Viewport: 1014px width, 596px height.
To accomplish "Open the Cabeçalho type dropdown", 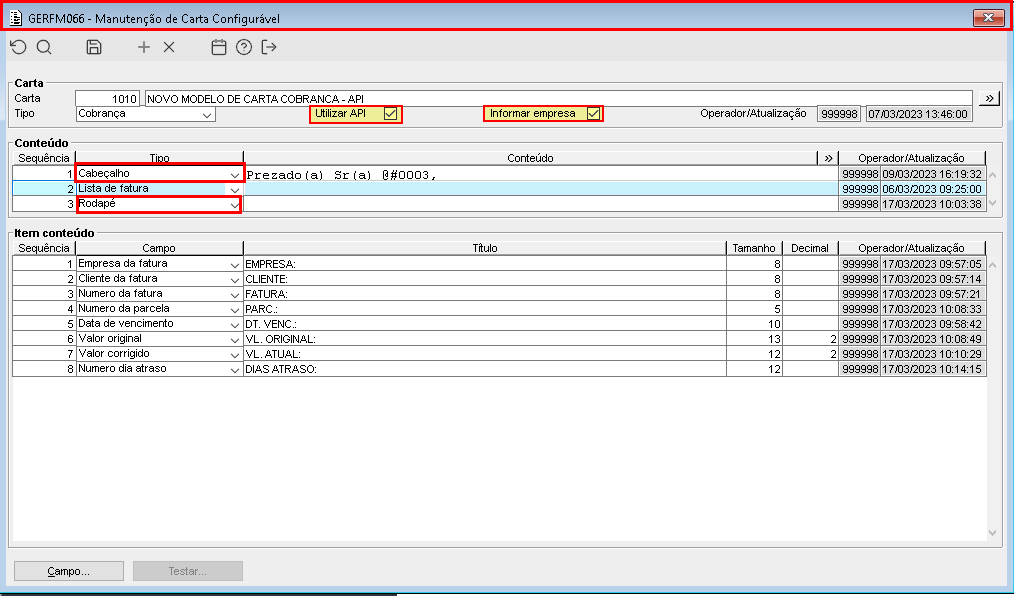I will [234, 175].
